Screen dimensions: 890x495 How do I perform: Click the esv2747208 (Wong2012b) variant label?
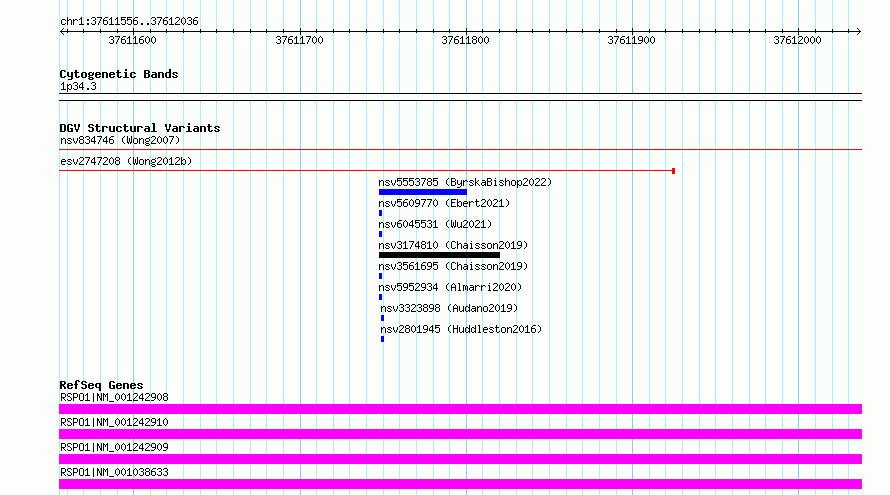126,161
